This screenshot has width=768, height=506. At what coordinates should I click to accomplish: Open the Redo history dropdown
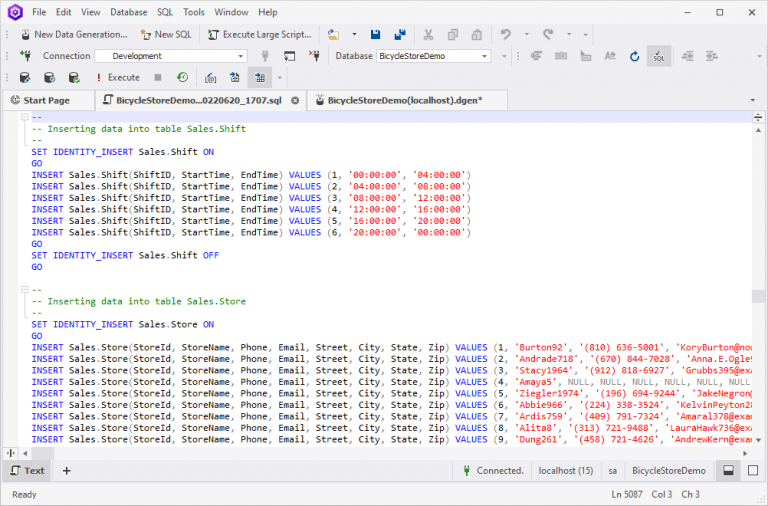pos(569,34)
